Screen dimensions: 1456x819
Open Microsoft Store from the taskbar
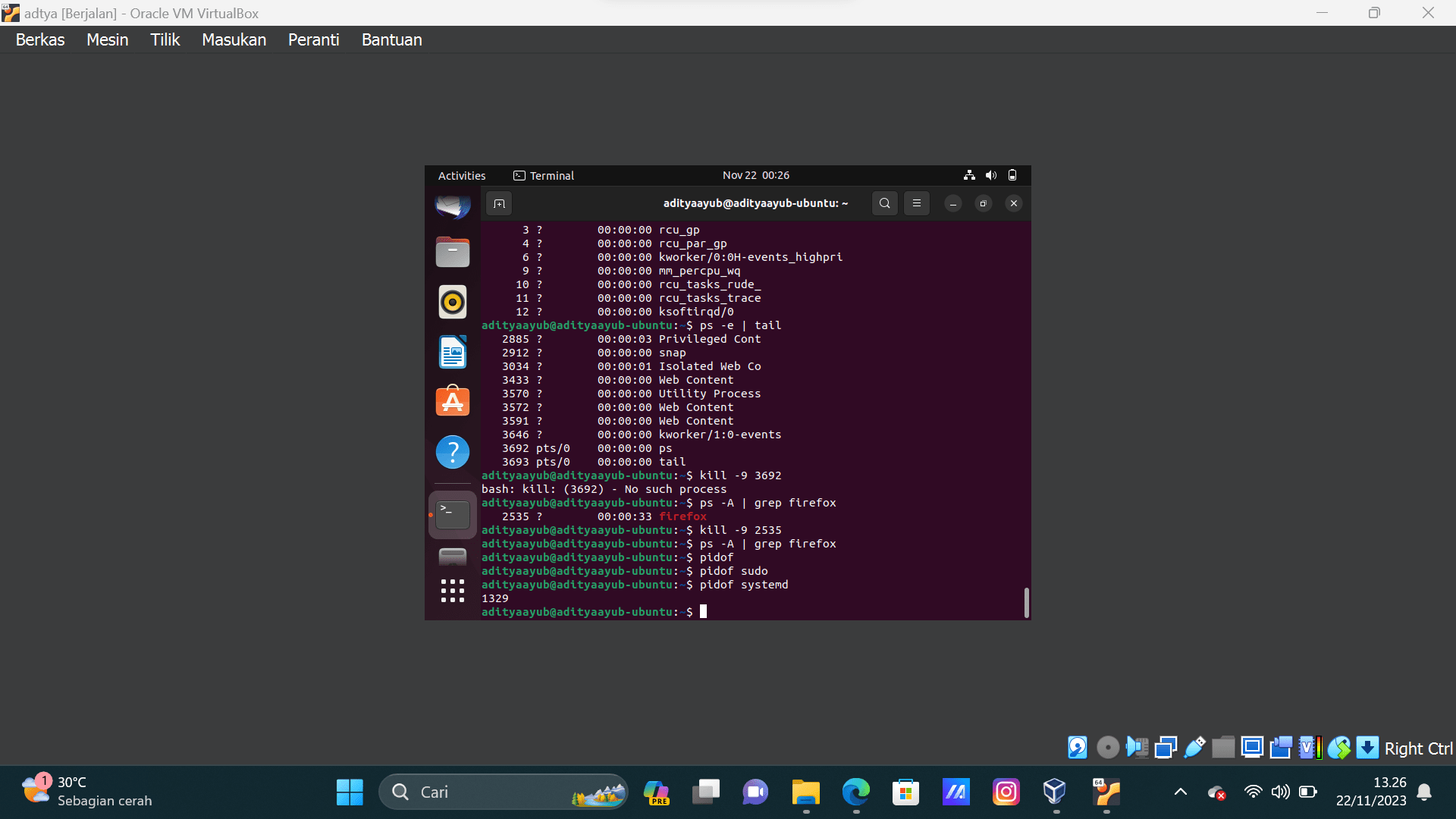[x=905, y=792]
